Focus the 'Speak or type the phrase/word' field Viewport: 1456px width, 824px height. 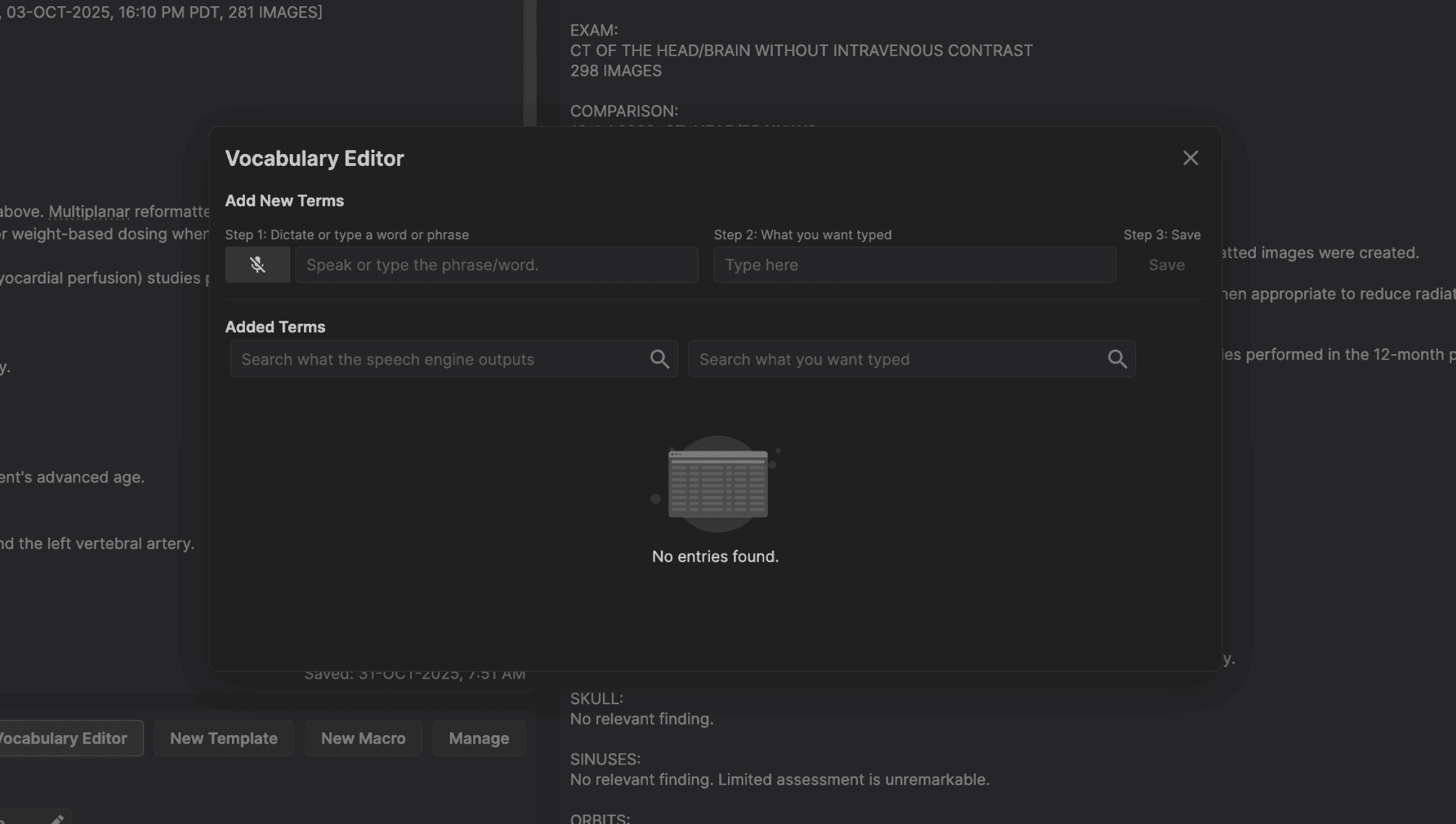tap(495, 265)
